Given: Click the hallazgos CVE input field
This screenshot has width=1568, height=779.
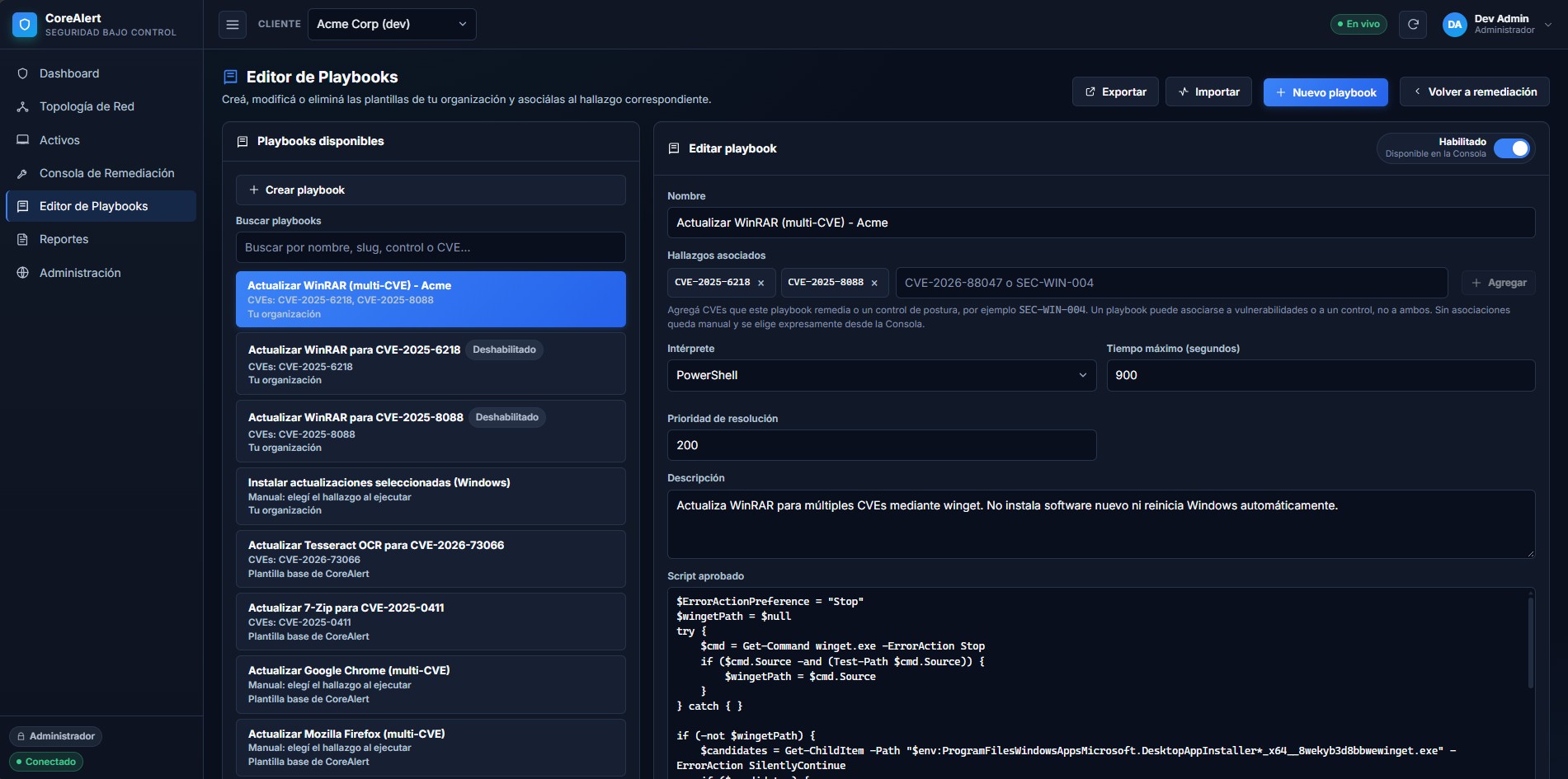Looking at the screenshot, I should click(x=1171, y=283).
